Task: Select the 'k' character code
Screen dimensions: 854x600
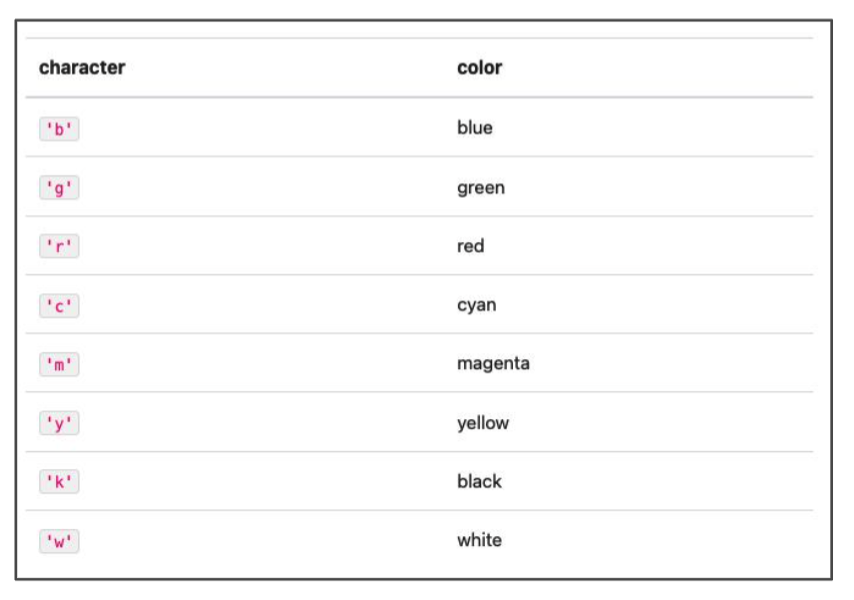Action: [x=59, y=481]
